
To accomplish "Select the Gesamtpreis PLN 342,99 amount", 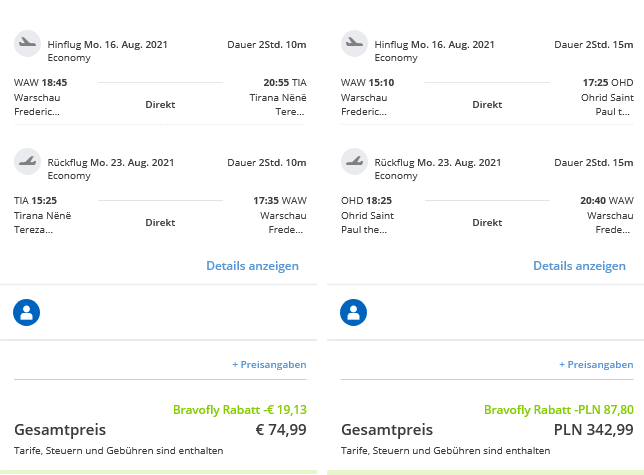I will tap(593, 430).
